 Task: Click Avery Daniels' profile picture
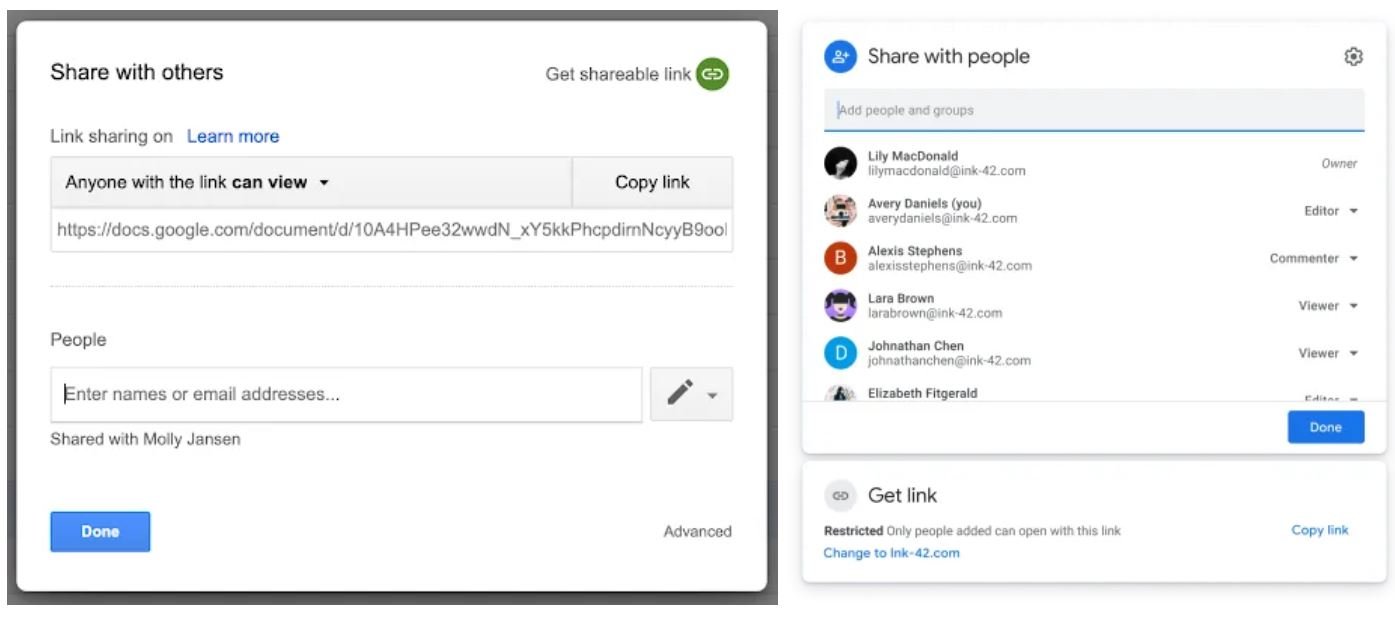840,211
